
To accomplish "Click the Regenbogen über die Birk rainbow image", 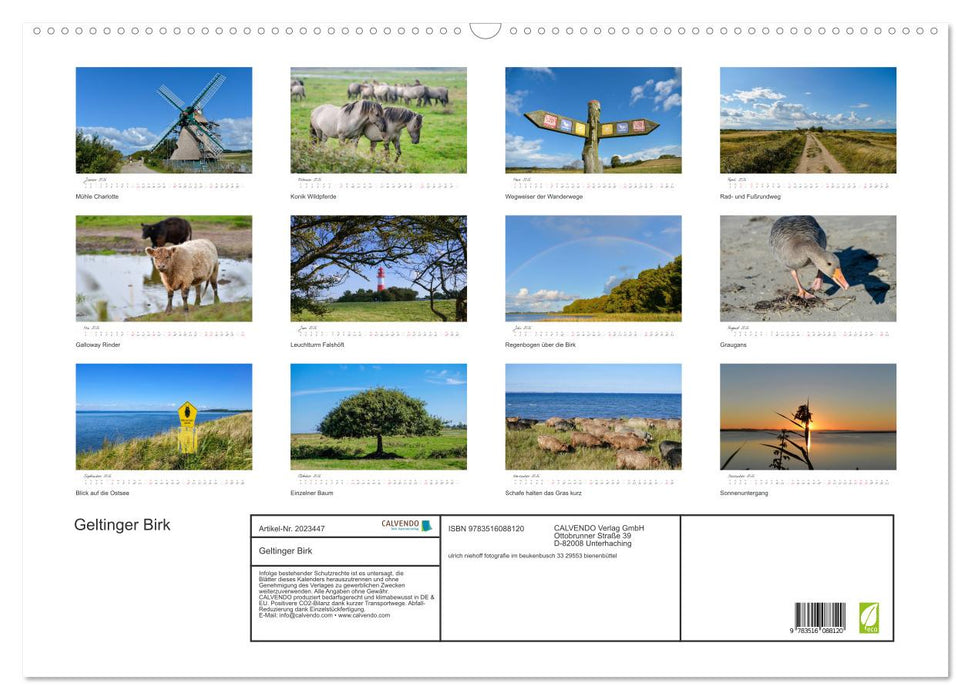I will (592, 267).
